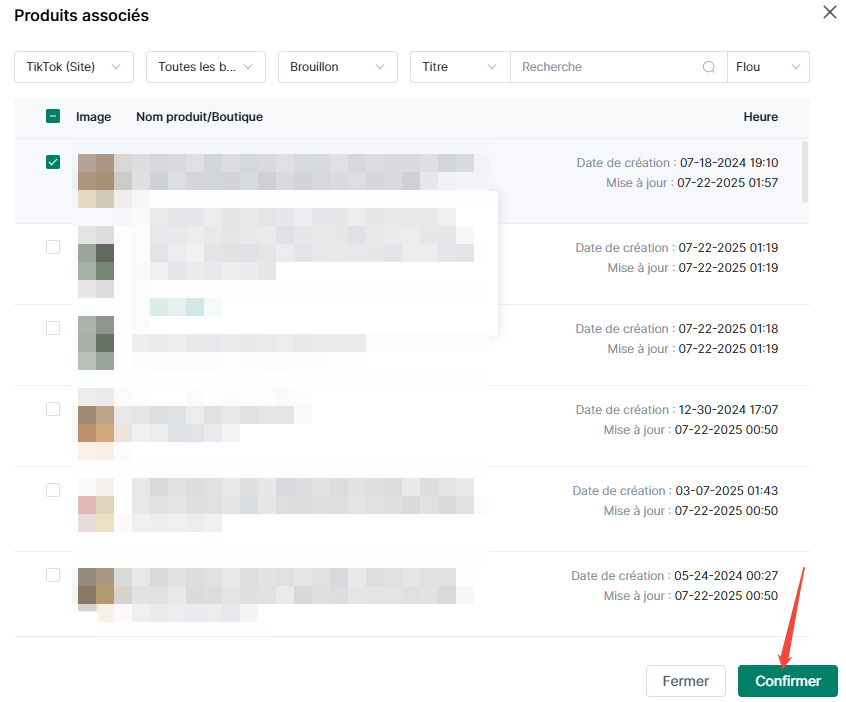
Task: Click the Heure column header
Action: coord(761,117)
